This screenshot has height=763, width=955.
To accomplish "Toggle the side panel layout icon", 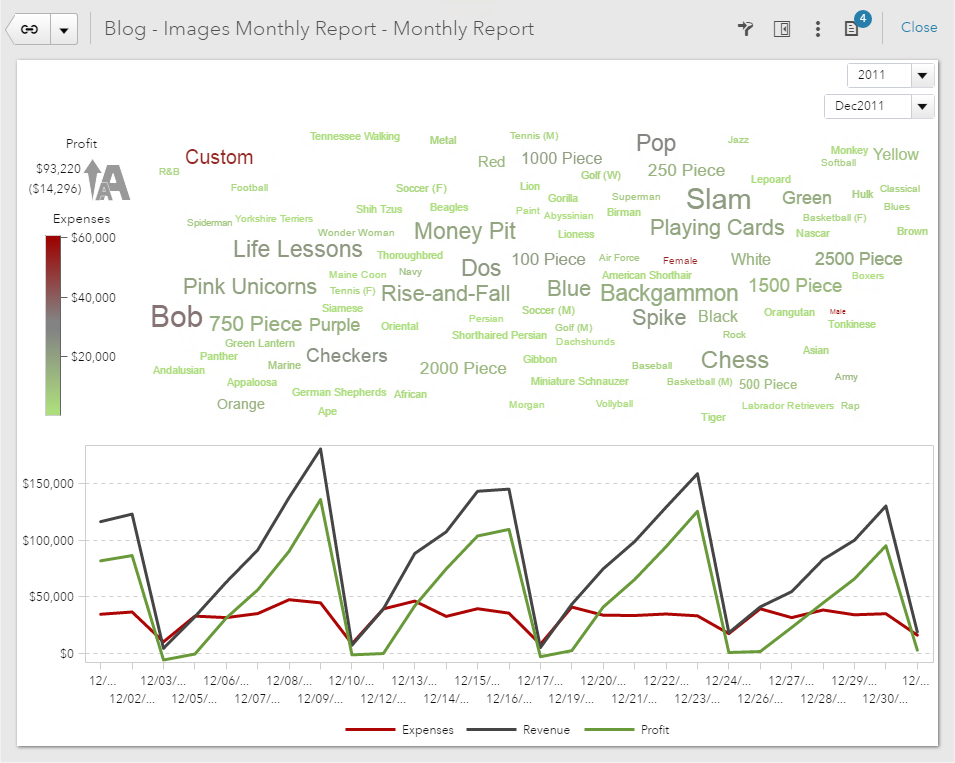I will (782, 29).
